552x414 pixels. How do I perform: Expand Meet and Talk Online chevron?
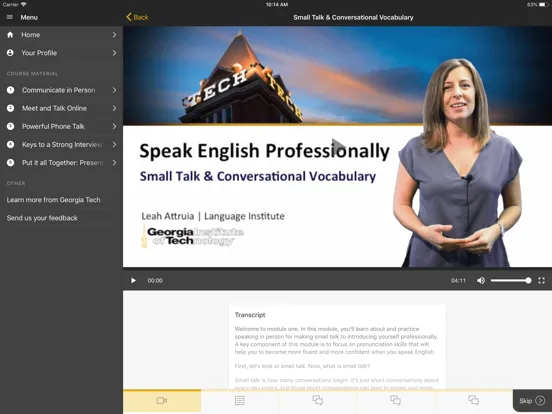[x=114, y=108]
